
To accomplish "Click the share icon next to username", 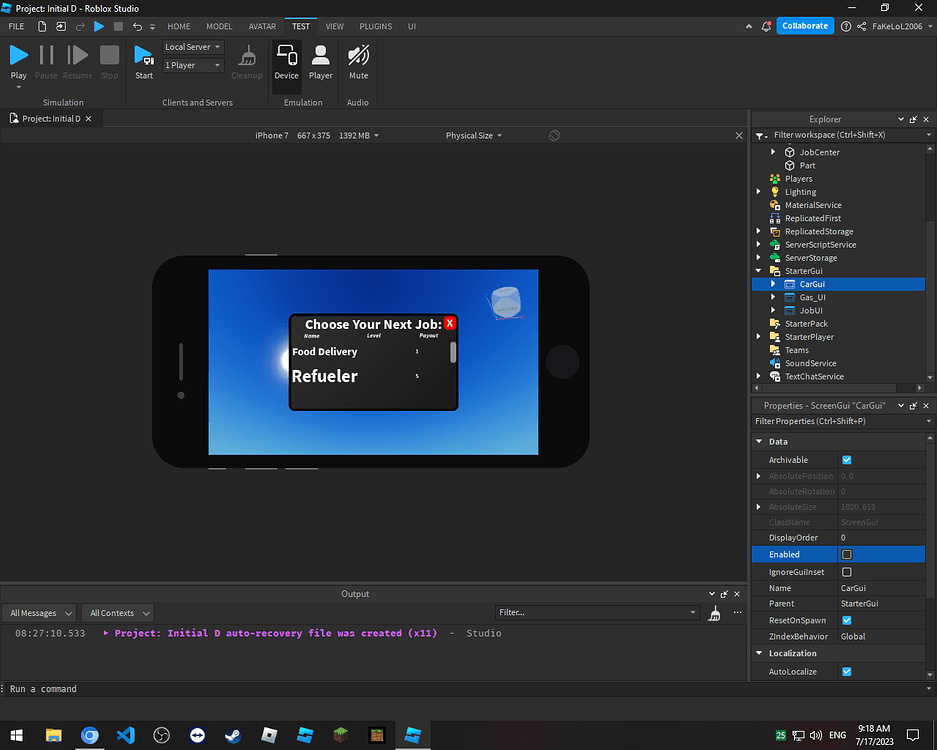I will coord(861,26).
